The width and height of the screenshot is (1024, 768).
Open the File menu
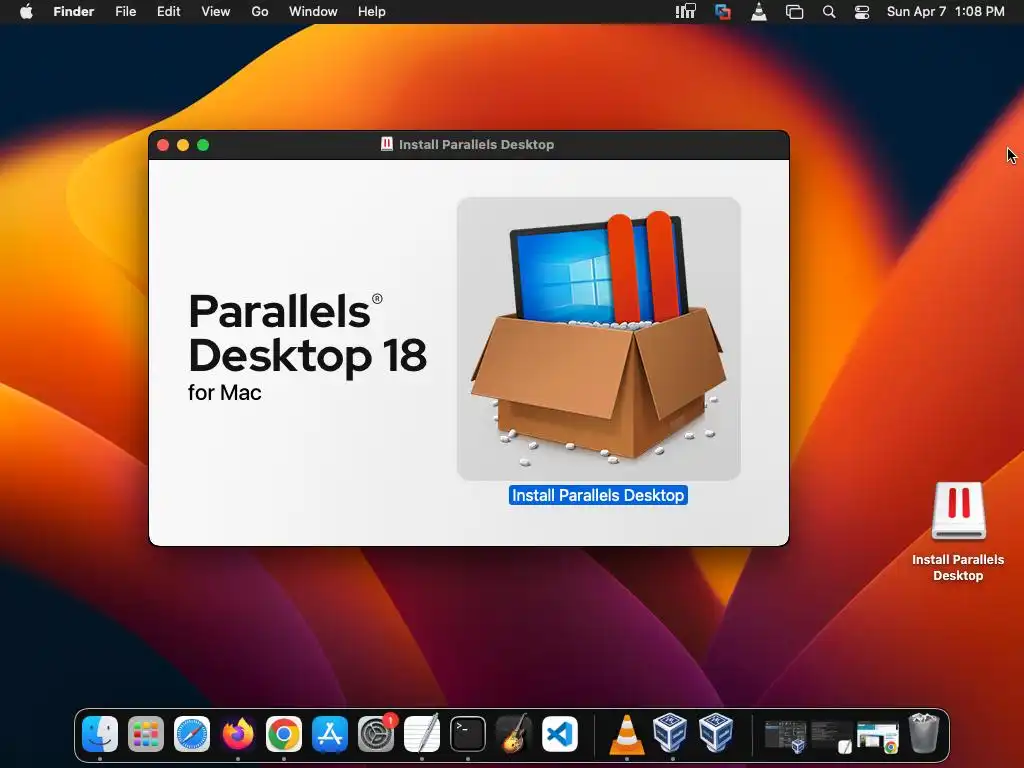(x=125, y=11)
